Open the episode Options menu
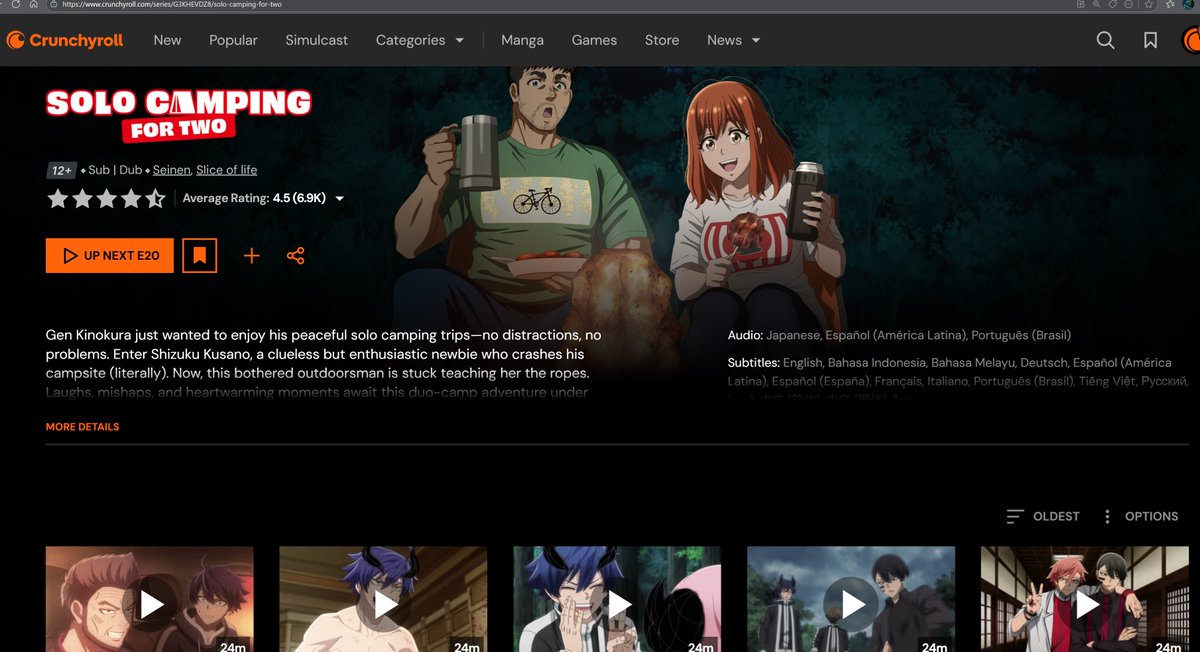 1140,516
